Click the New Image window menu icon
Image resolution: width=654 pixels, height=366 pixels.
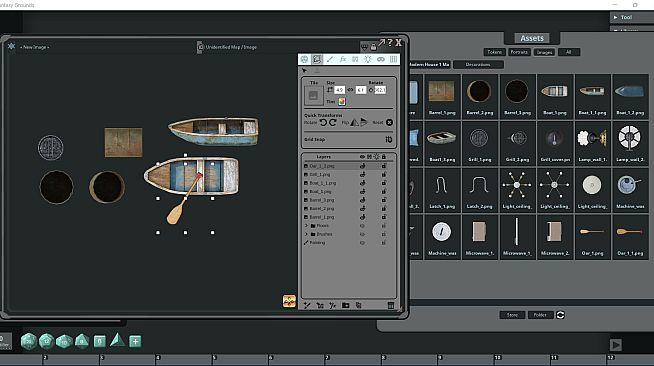pos(11,46)
